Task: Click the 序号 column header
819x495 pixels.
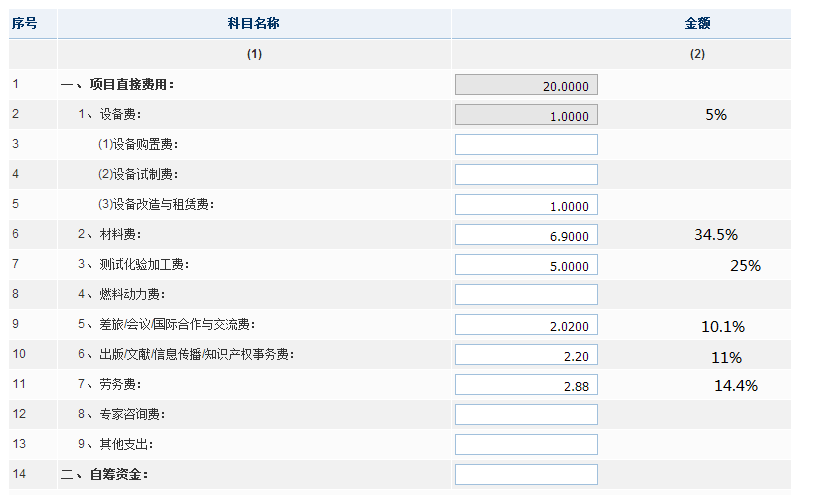Action: tap(24, 23)
